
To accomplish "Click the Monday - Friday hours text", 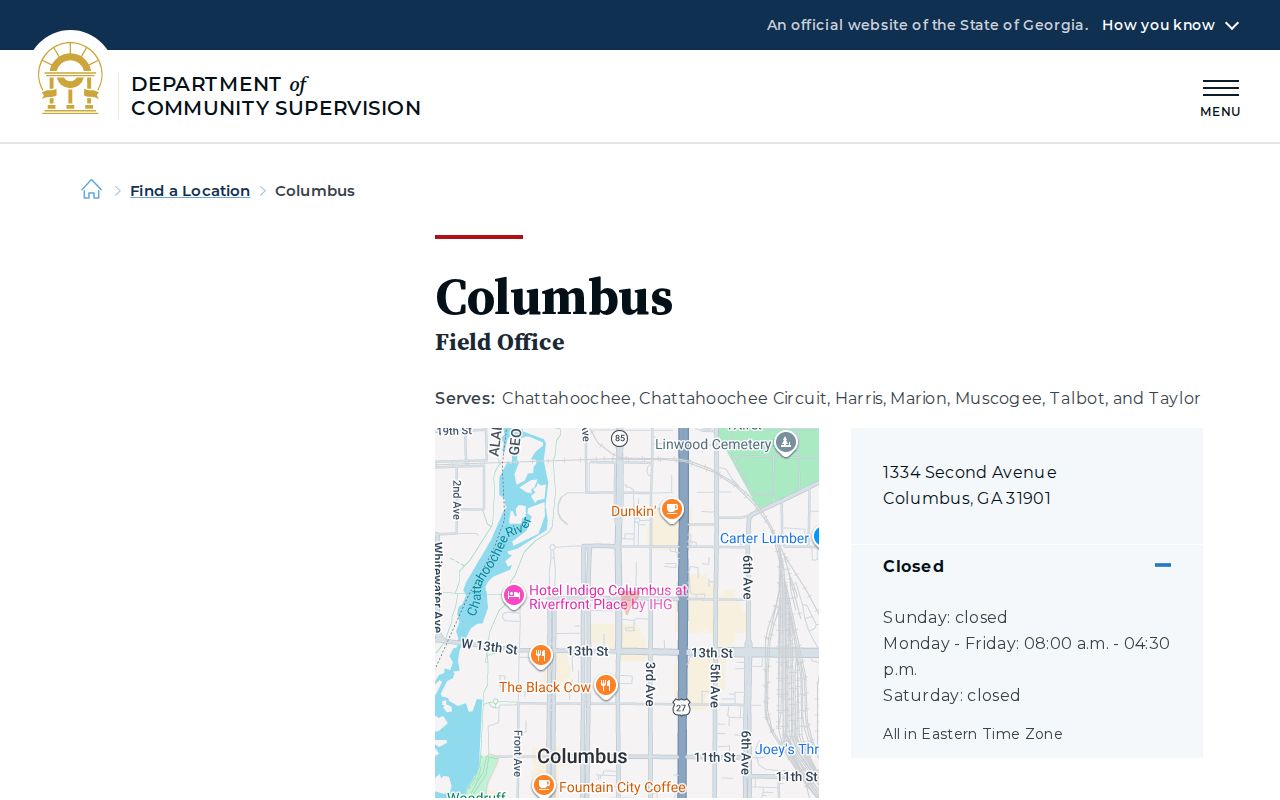I will pos(1026,656).
